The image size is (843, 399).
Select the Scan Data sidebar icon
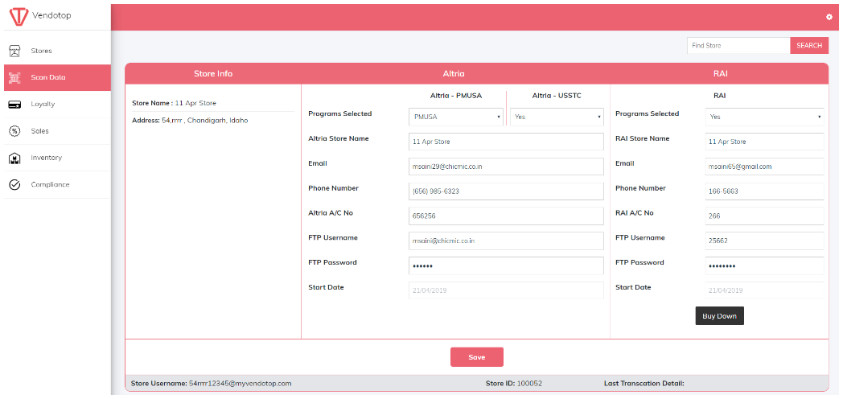(x=15, y=77)
